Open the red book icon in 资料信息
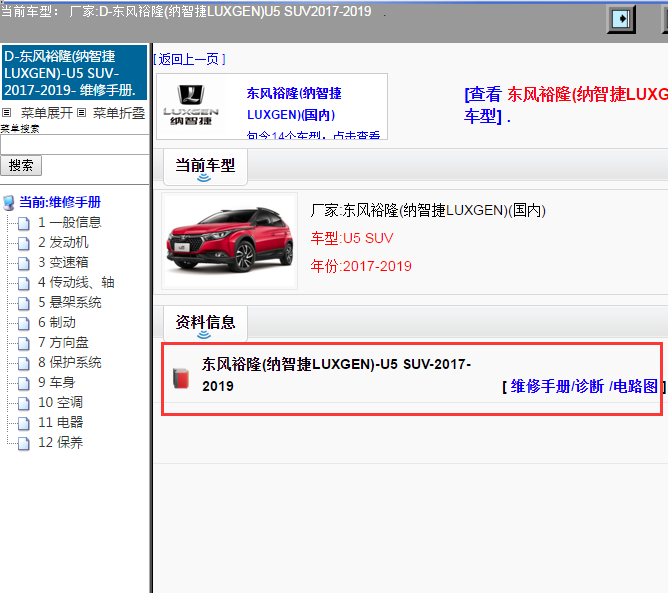This screenshot has width=668, height=593. click(181, 378)
